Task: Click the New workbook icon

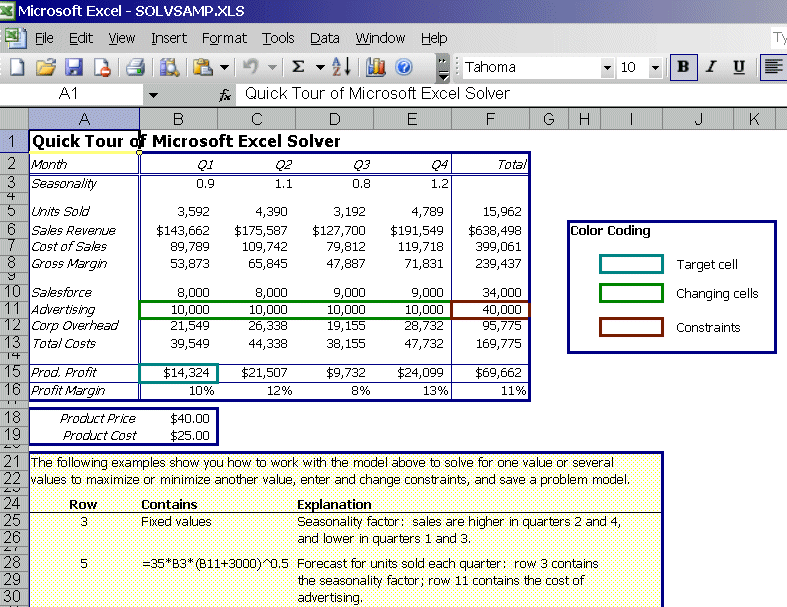Action: 16,67
